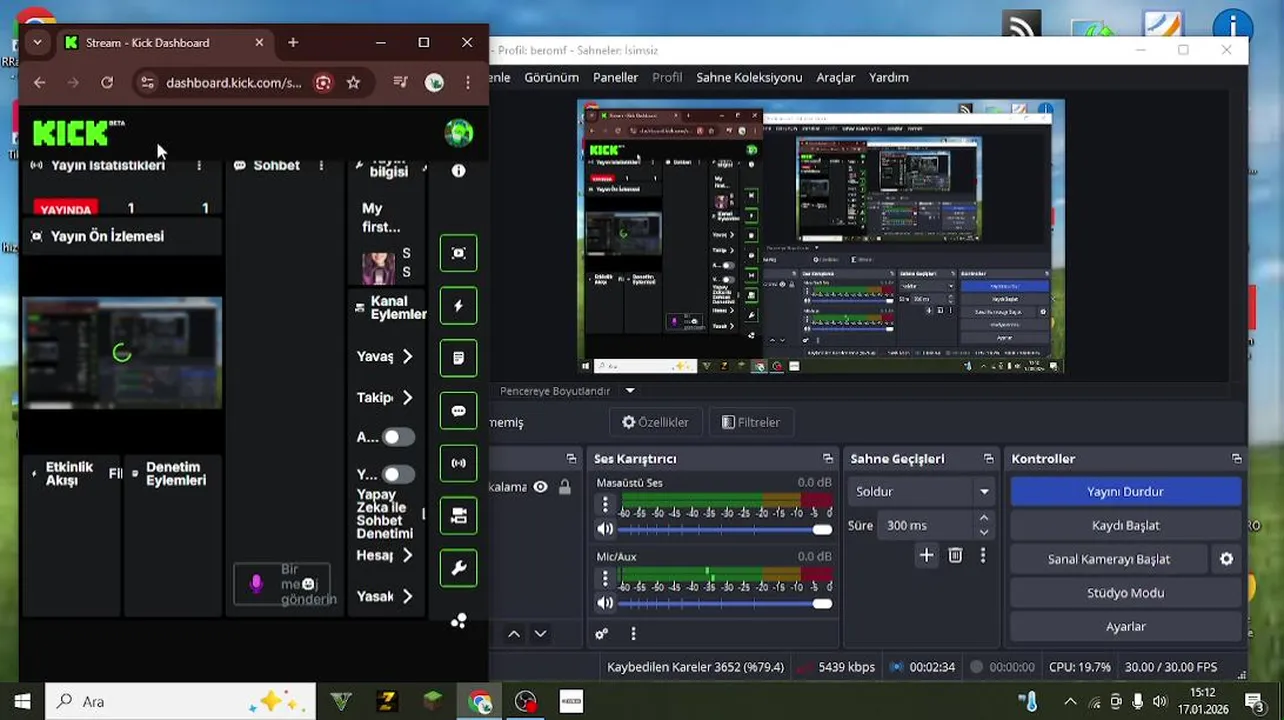The image size is (1284, 720).
Task: Open OBS Ayarlar button
Action: pos(1126,627)
